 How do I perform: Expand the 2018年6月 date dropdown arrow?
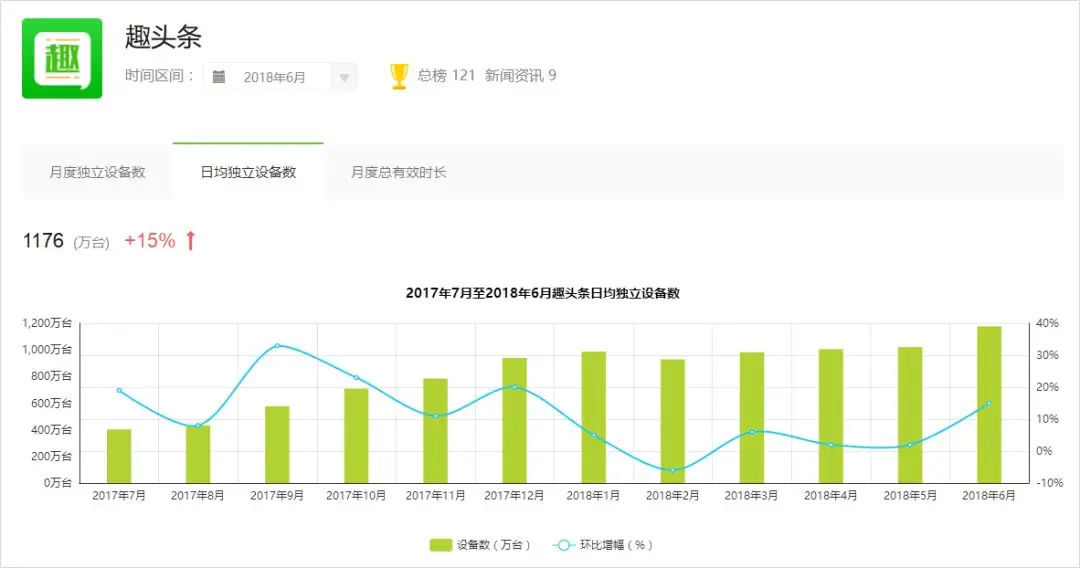click(x=344, y=77)
